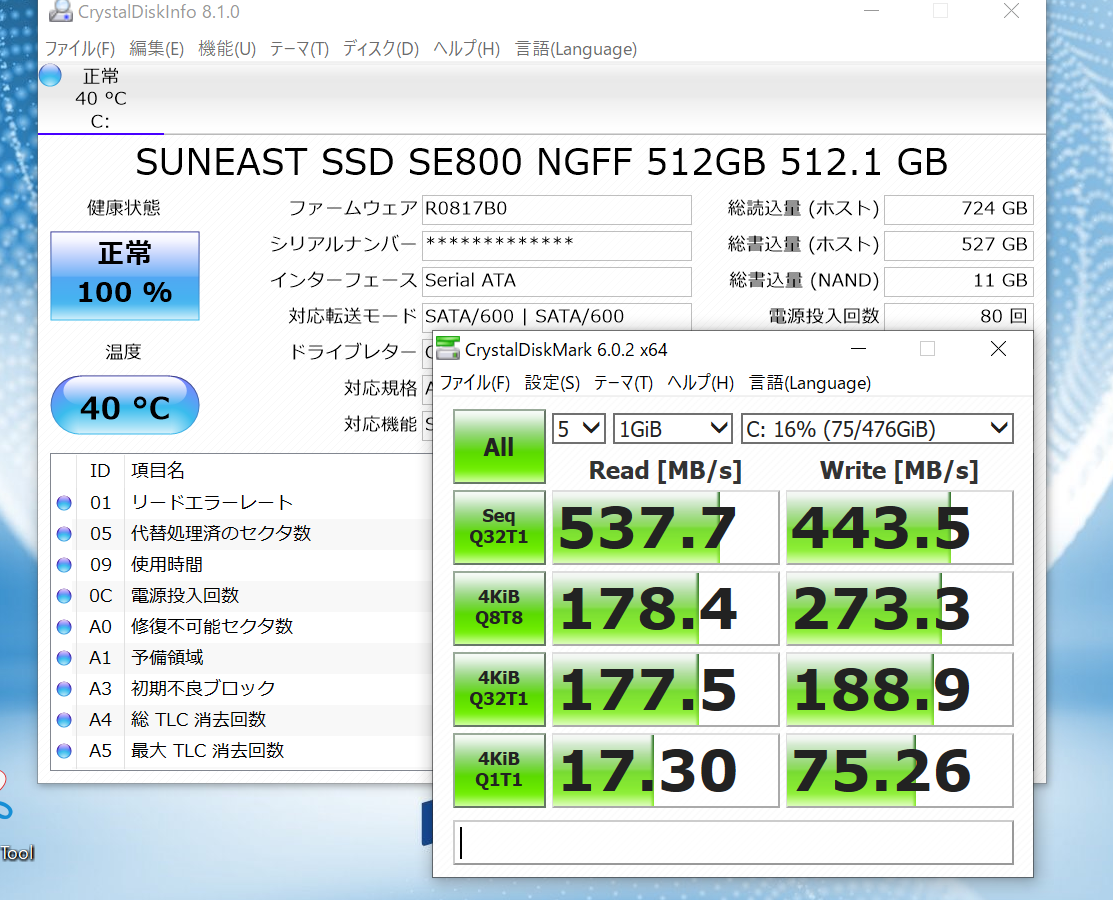This screenshot has height=900, width=1113.
Task: Click the 40 °C temperature button
Action: [125, 405]
